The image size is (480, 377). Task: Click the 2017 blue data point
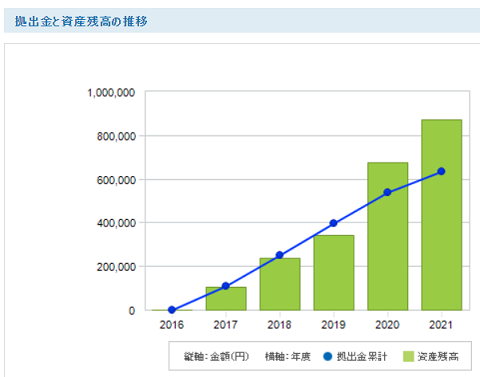tap(226, 286)
